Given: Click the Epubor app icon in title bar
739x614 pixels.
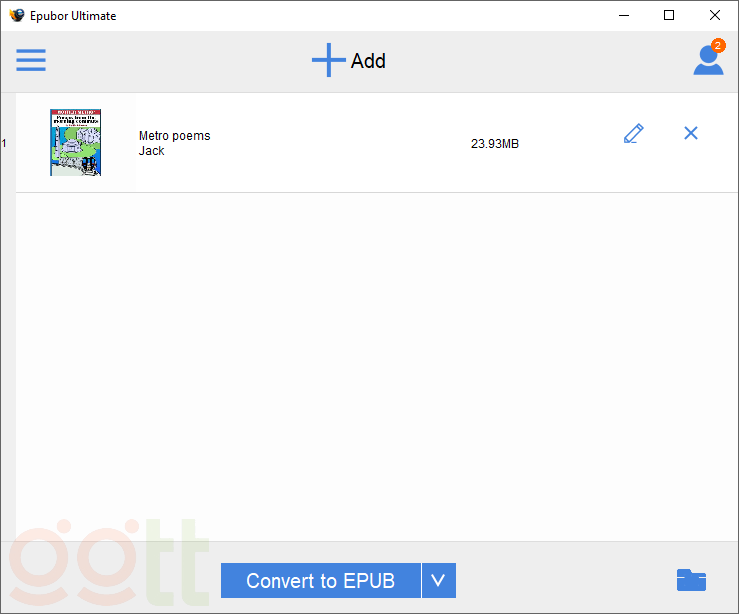Looking at the screenshot, I should click(x=16, y=15).
